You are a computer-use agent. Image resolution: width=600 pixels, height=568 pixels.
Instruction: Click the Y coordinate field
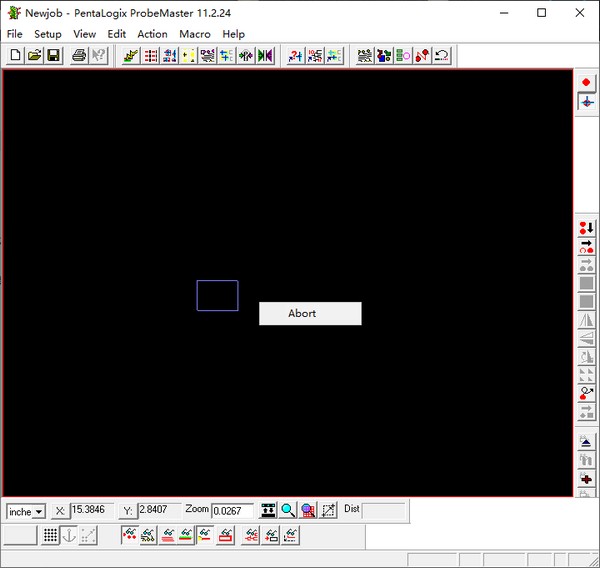tap(158, 511)
